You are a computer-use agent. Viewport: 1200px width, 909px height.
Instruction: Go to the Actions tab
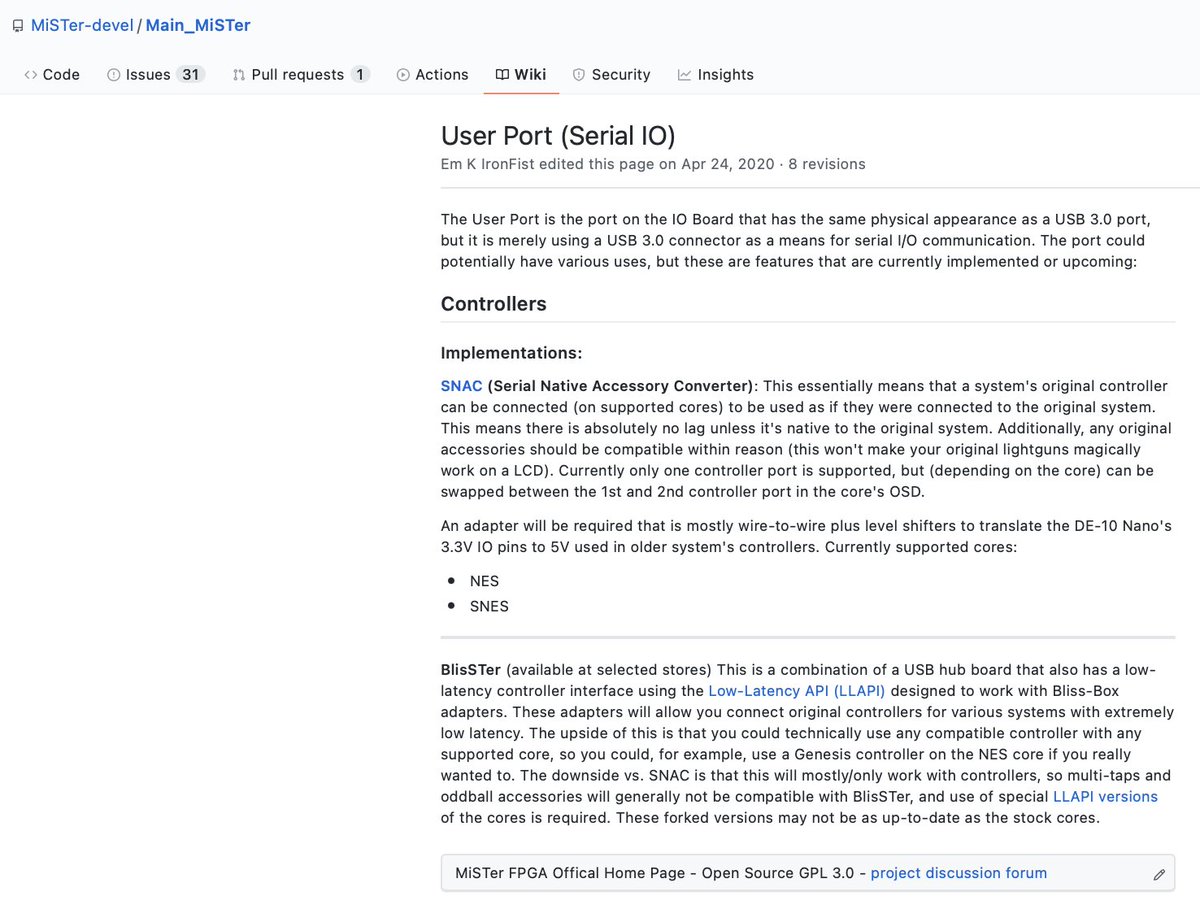click(432, 74)
